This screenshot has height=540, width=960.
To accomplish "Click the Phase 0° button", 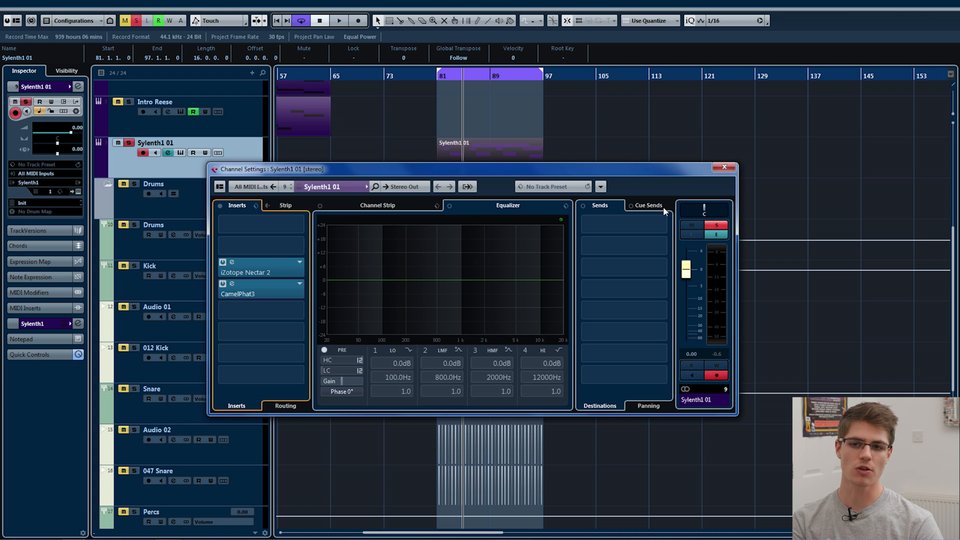I will (342, 391).
